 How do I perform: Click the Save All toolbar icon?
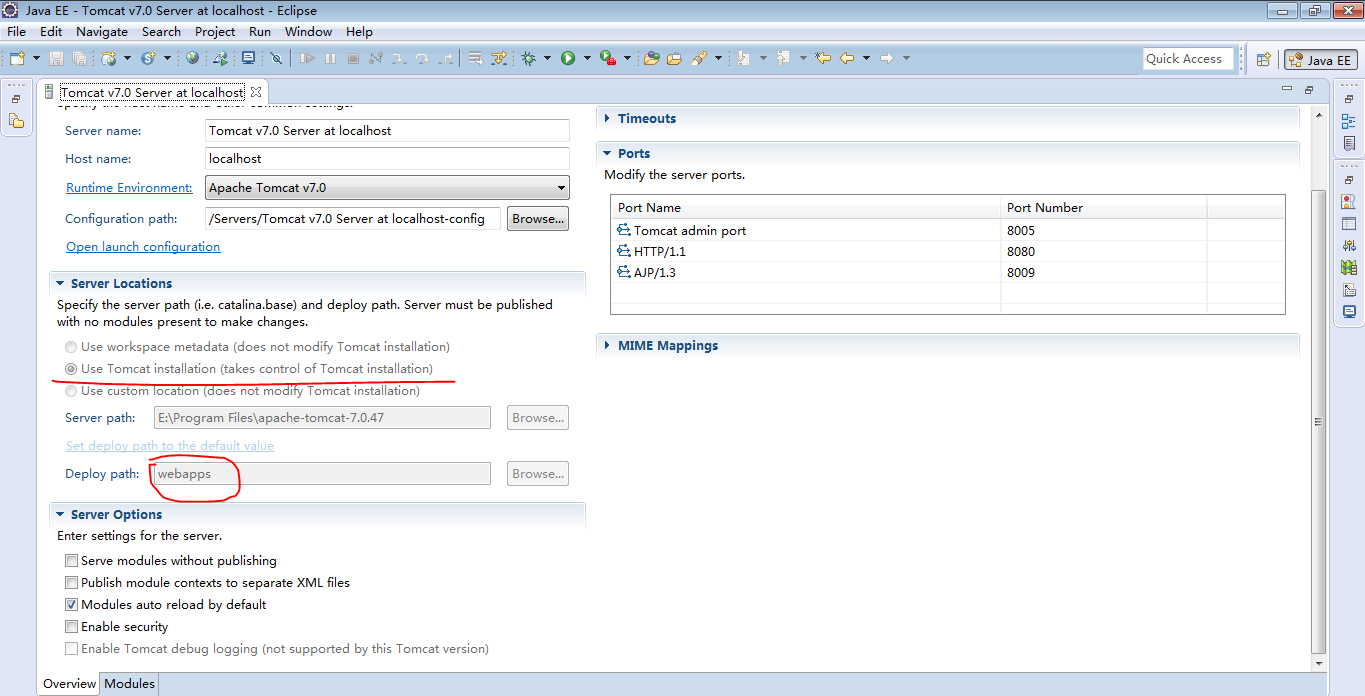tap(79, 58)
